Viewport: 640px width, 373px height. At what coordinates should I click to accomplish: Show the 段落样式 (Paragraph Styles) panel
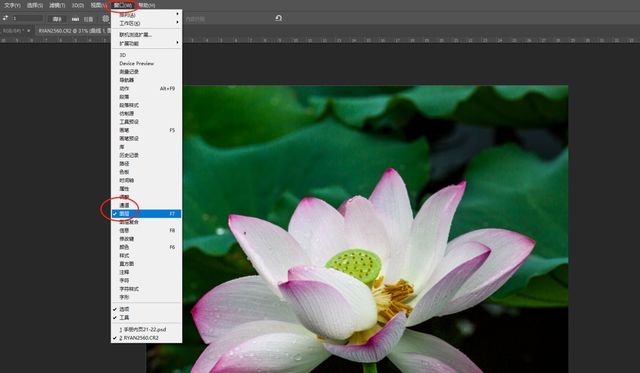147,105
